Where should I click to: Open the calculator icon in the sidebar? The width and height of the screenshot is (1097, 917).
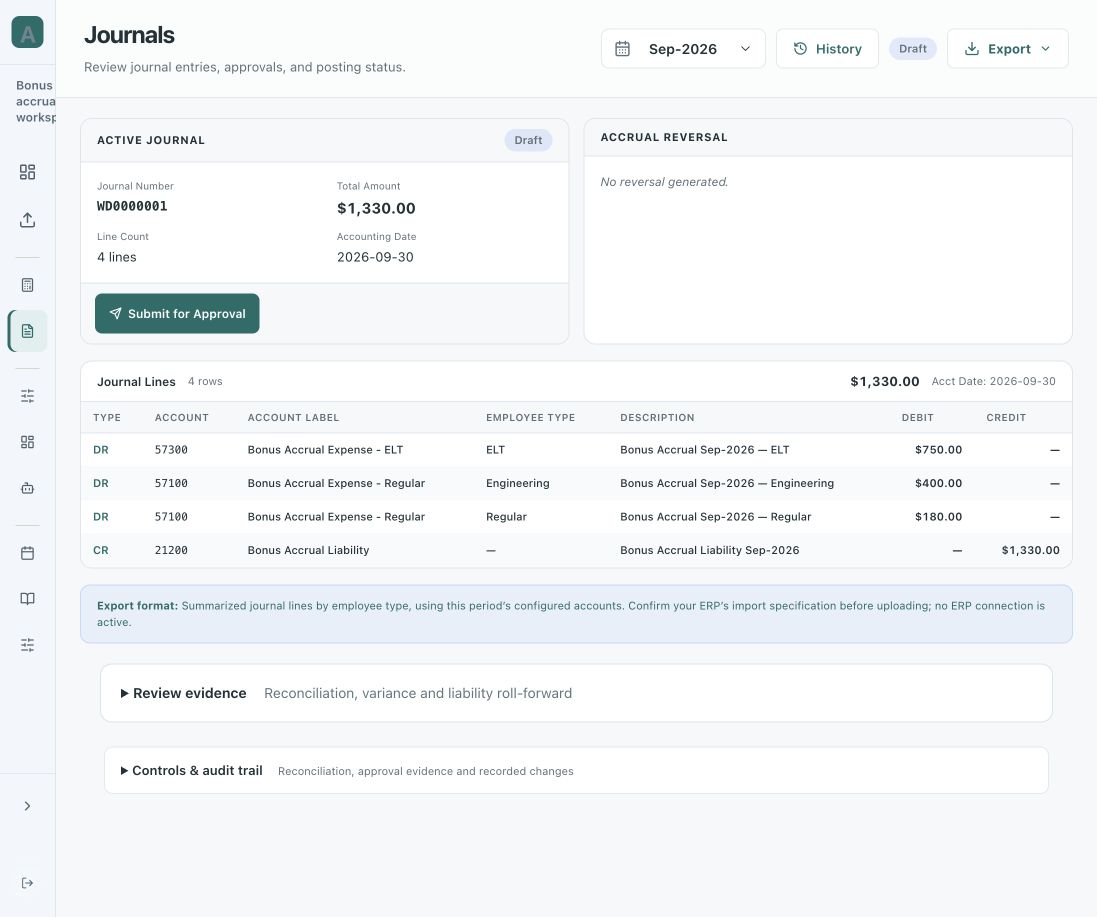[27, 285]
